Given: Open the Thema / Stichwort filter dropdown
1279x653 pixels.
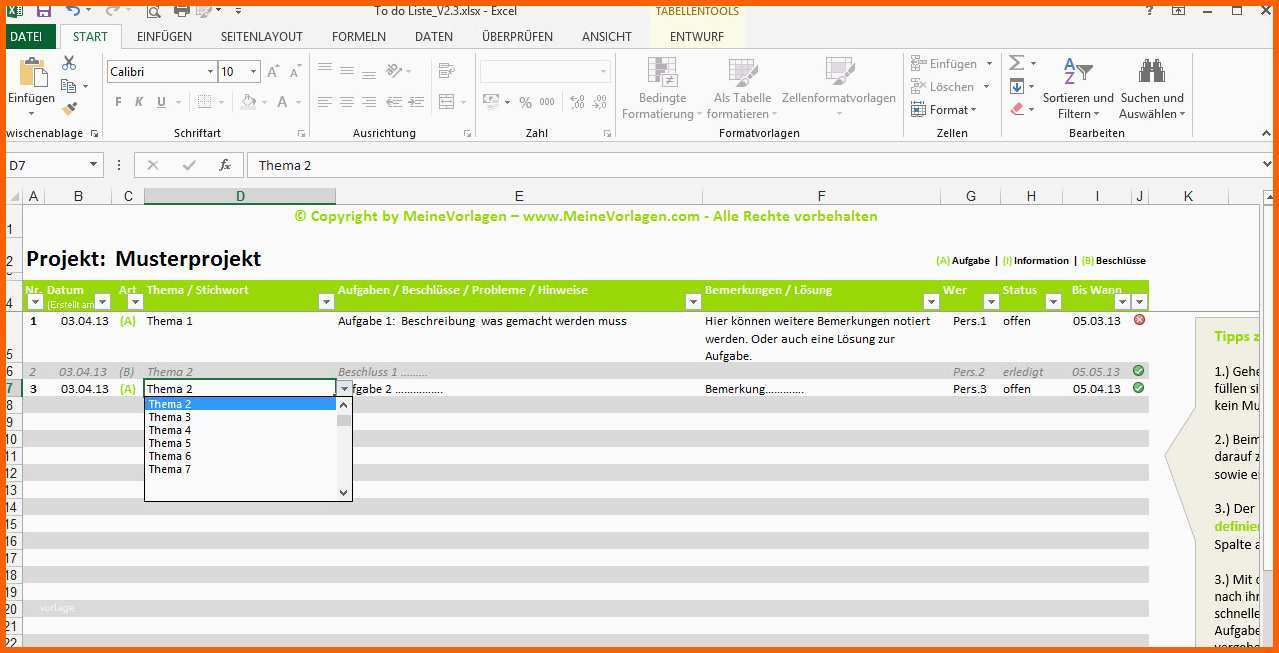Looking at the screenshot, I should click(x=325, y=301).
